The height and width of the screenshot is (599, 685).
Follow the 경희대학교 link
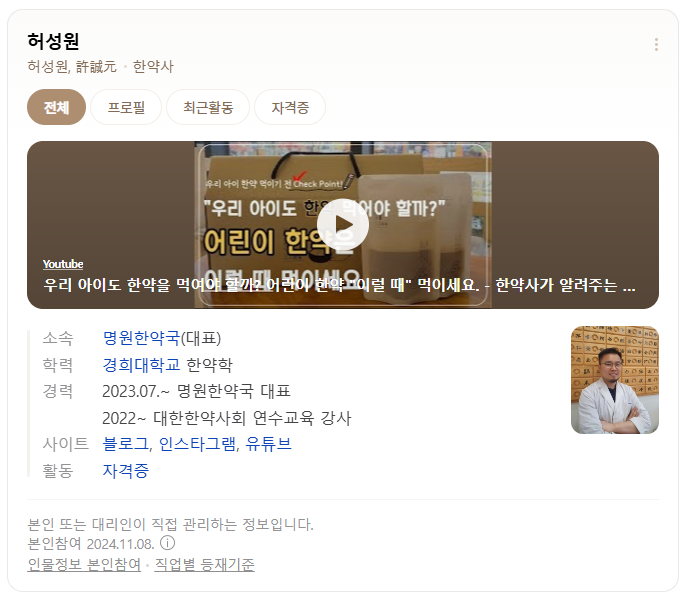141,365
